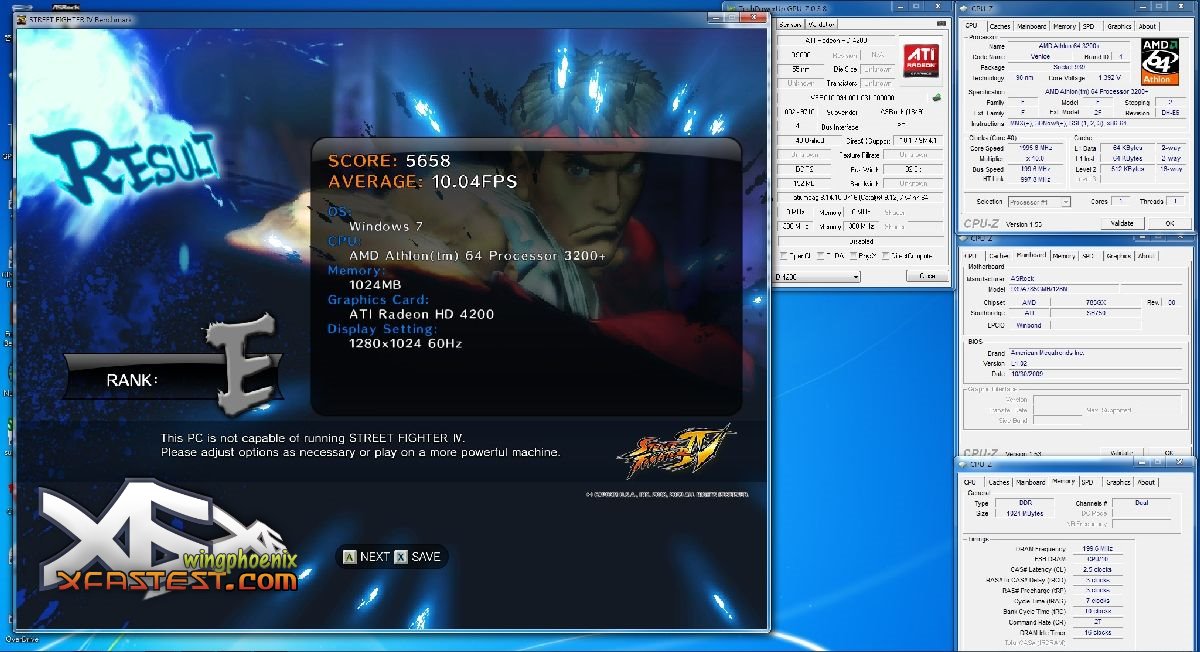
Task: Switch to the Validation tab in GPU-Z
Action: (820, 24)
